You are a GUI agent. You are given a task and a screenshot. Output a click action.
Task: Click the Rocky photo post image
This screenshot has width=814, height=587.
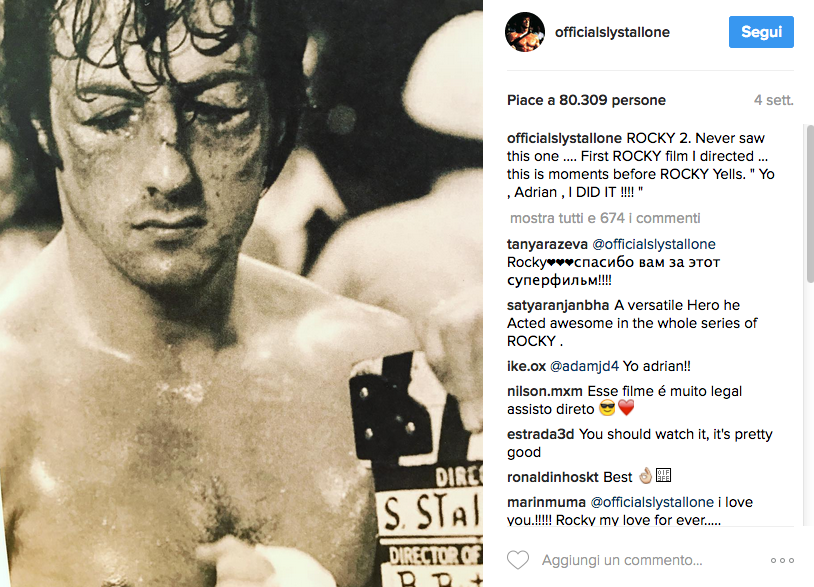[x=241, y=293]
